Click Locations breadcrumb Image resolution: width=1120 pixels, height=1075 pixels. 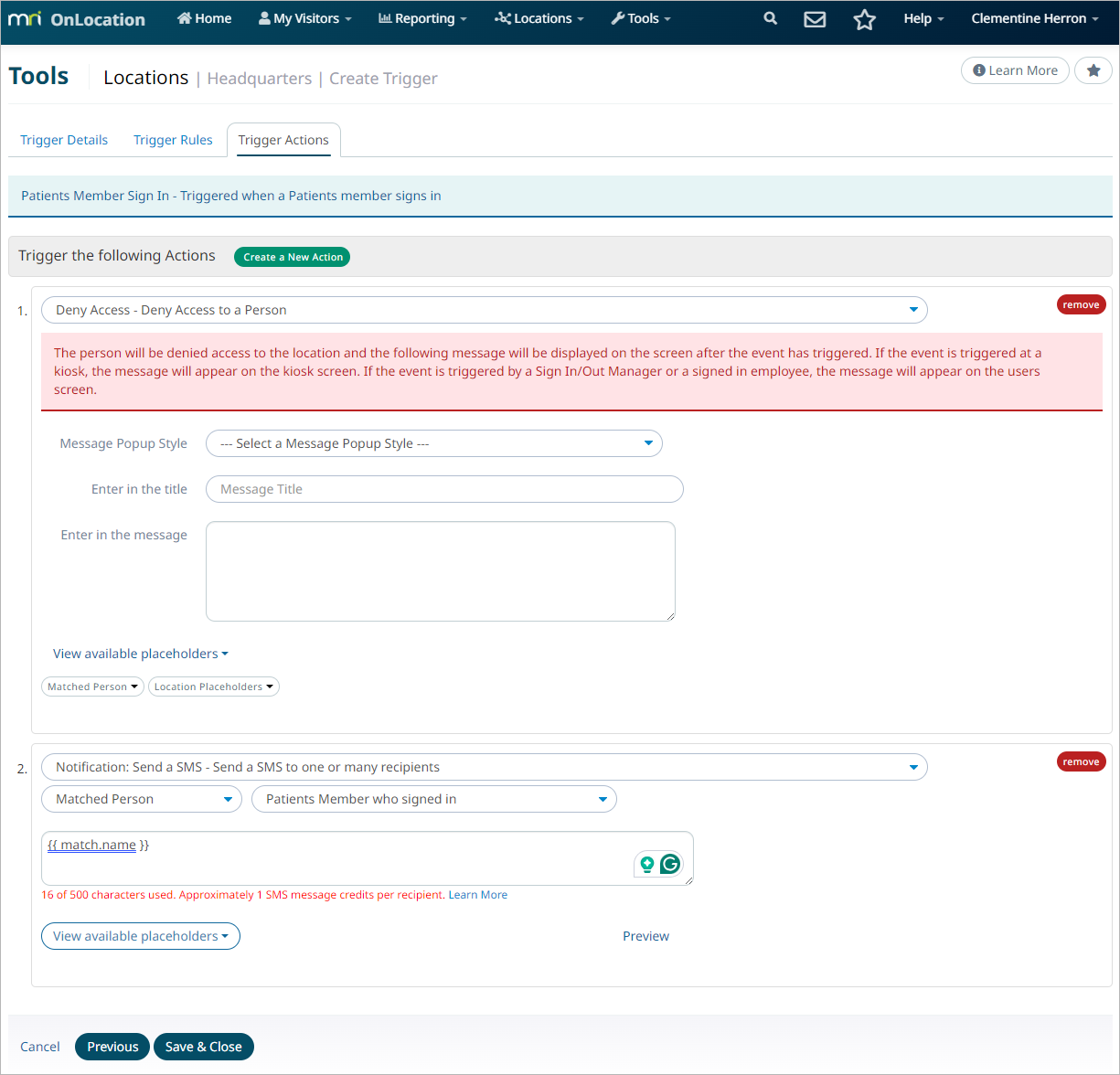click(x=146, y=78)
